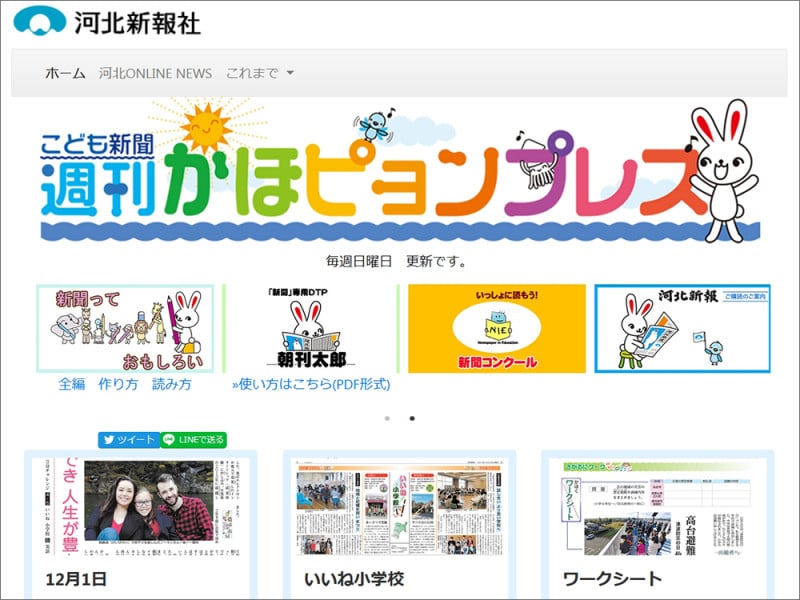
Task: Open the 河北ONLINE NEWS menu item
Action: (155, 72)
